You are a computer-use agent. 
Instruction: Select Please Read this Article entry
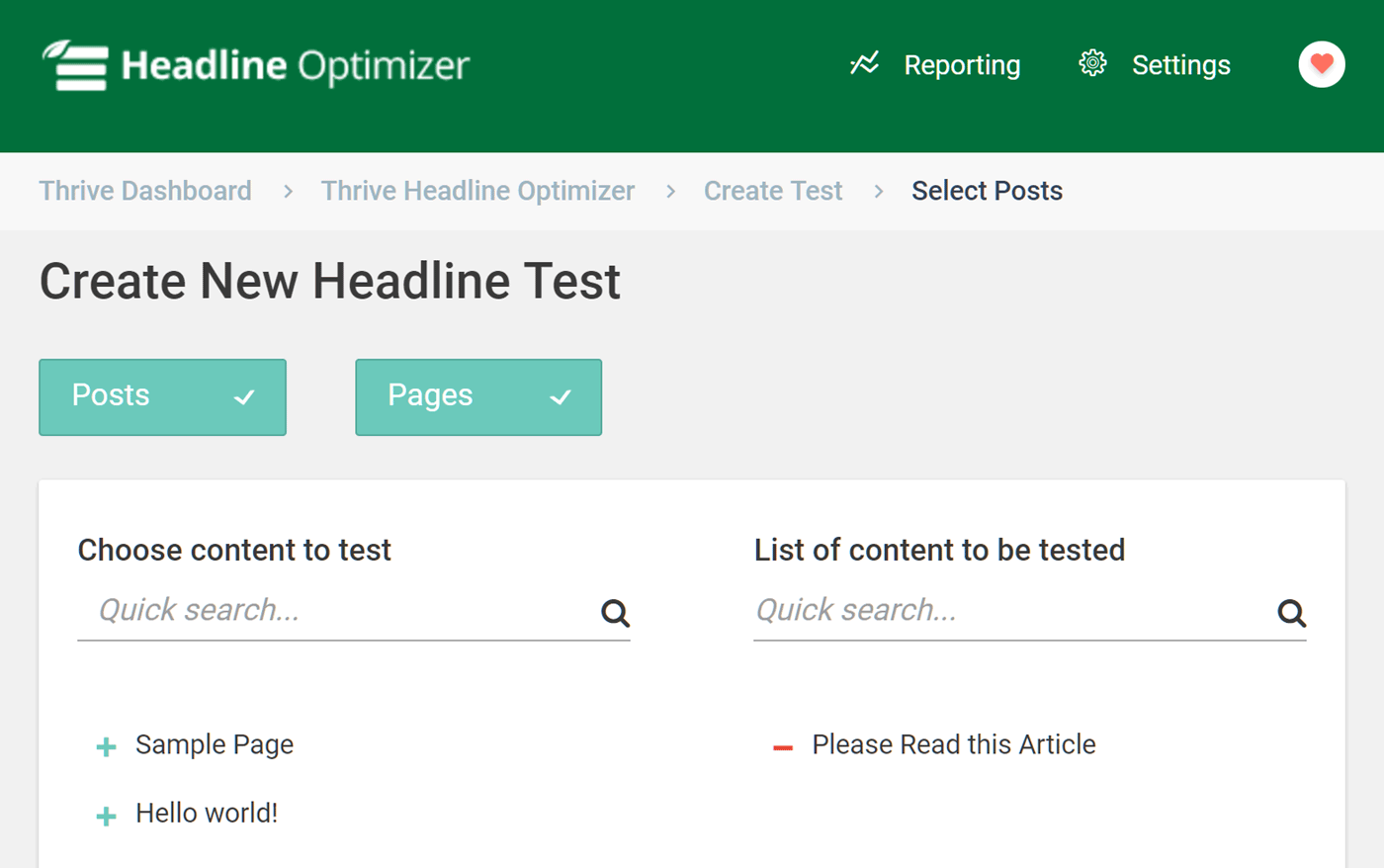954,744
